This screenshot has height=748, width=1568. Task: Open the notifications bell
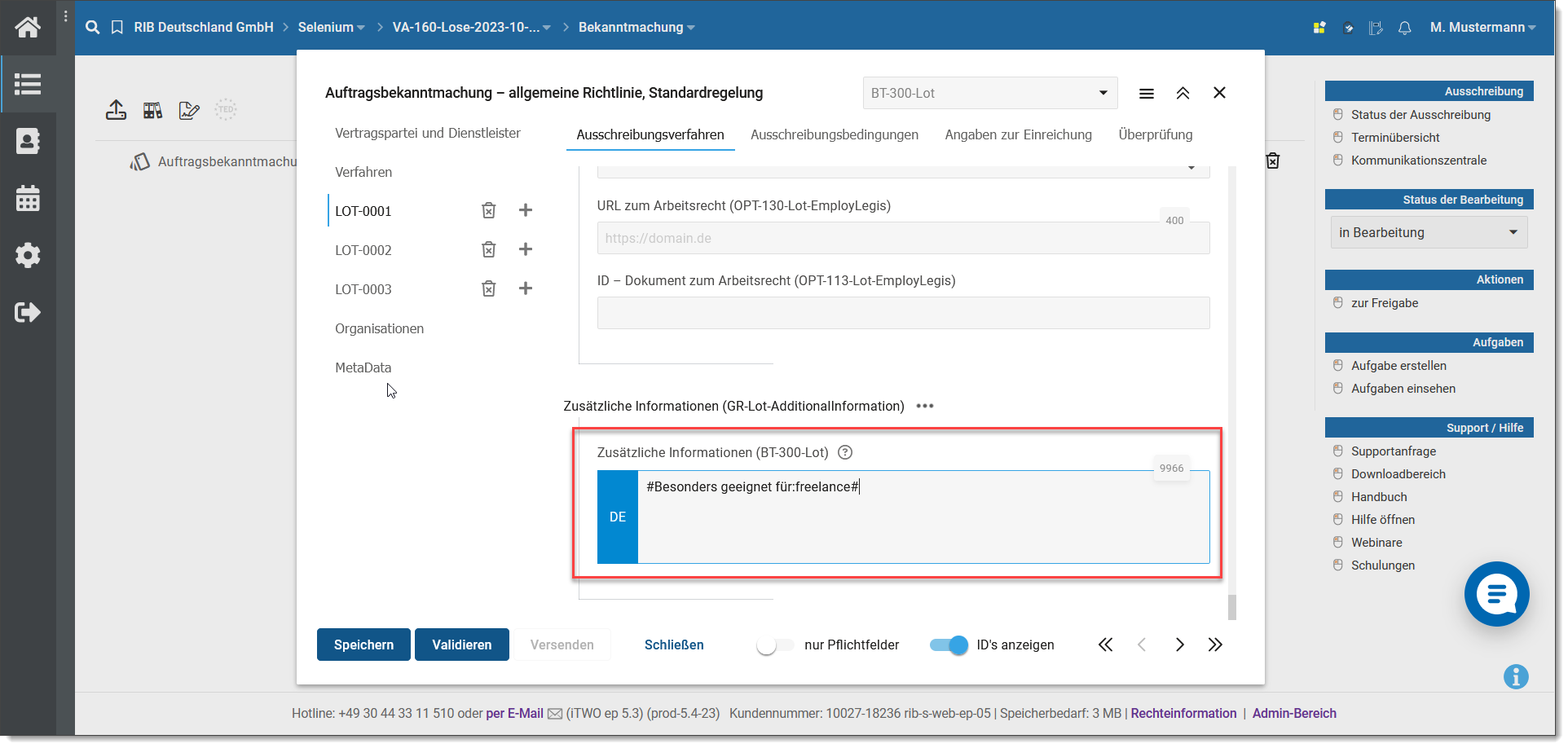[x=1405, y=28]
